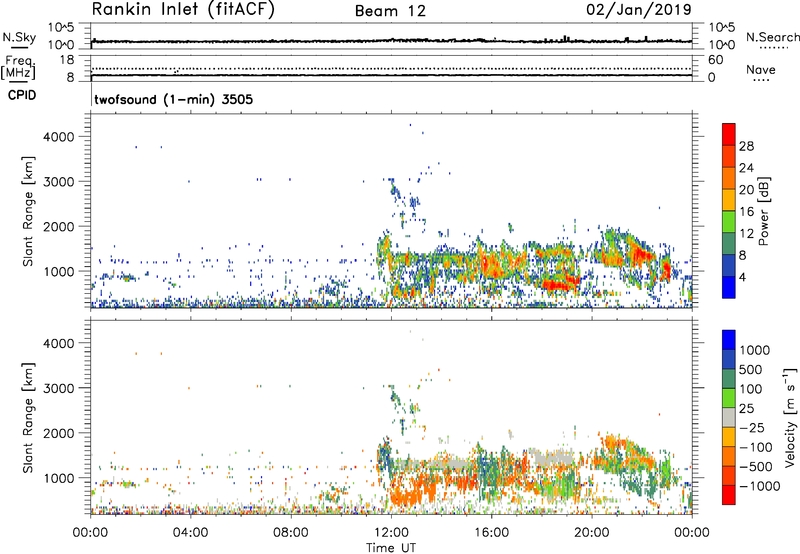Click the "Nave" legend label
Viewport: 800px width, 554px height.
click(760, 70)
